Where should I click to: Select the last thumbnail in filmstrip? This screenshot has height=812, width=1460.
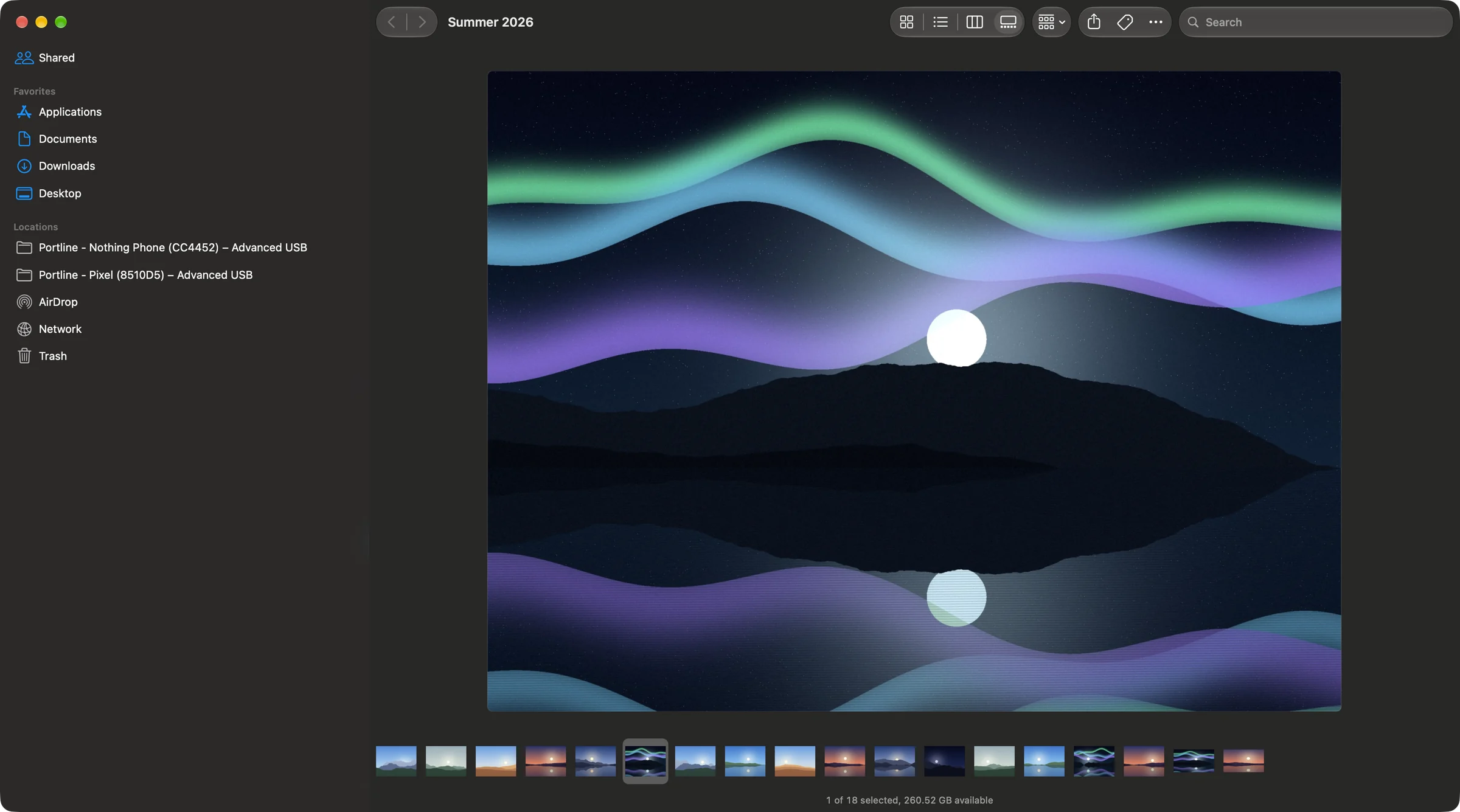point(1243,761)
